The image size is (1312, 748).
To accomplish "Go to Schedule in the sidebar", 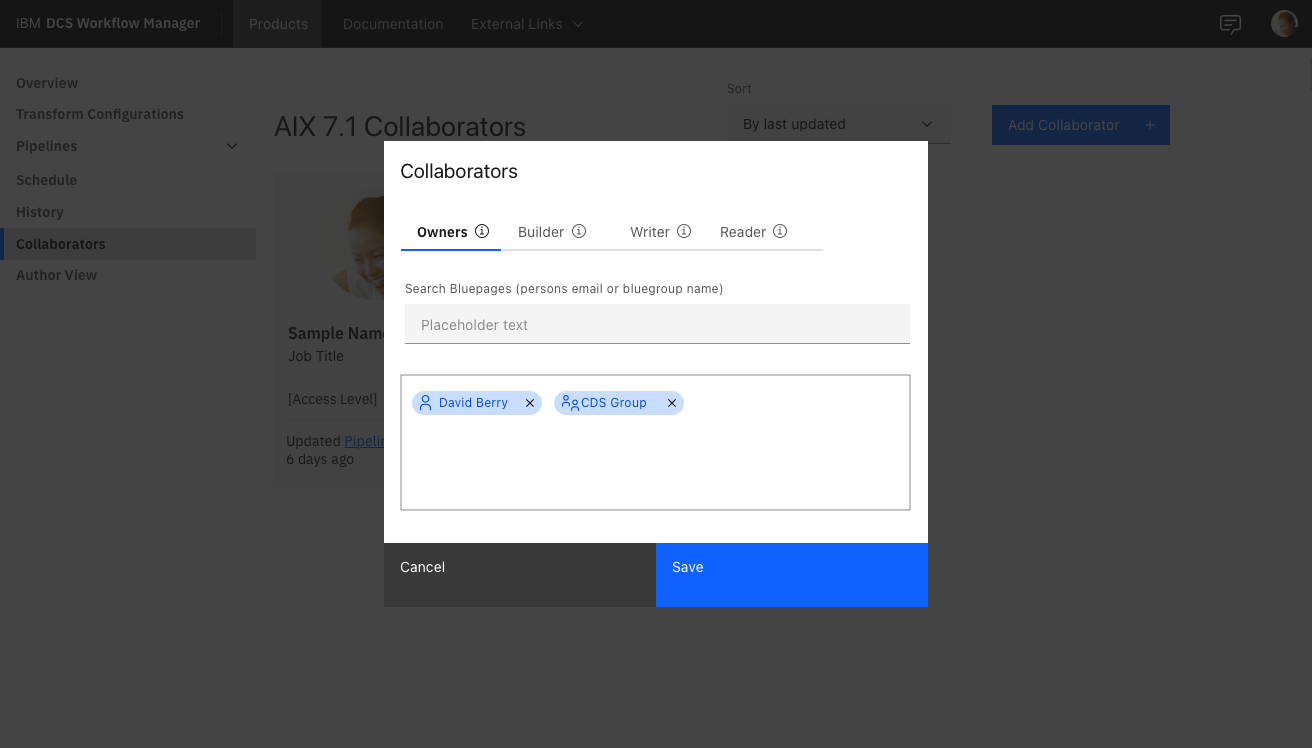I will point(46,180).
